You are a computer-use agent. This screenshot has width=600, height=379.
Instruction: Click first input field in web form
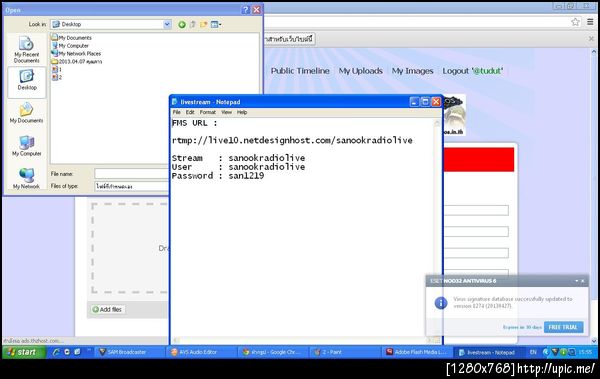coord(476,210)
